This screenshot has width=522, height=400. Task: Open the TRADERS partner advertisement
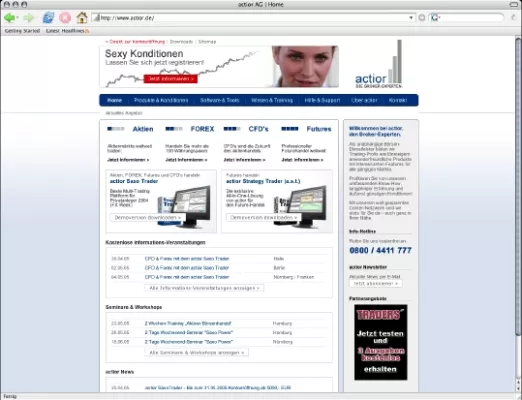(381, 342)
